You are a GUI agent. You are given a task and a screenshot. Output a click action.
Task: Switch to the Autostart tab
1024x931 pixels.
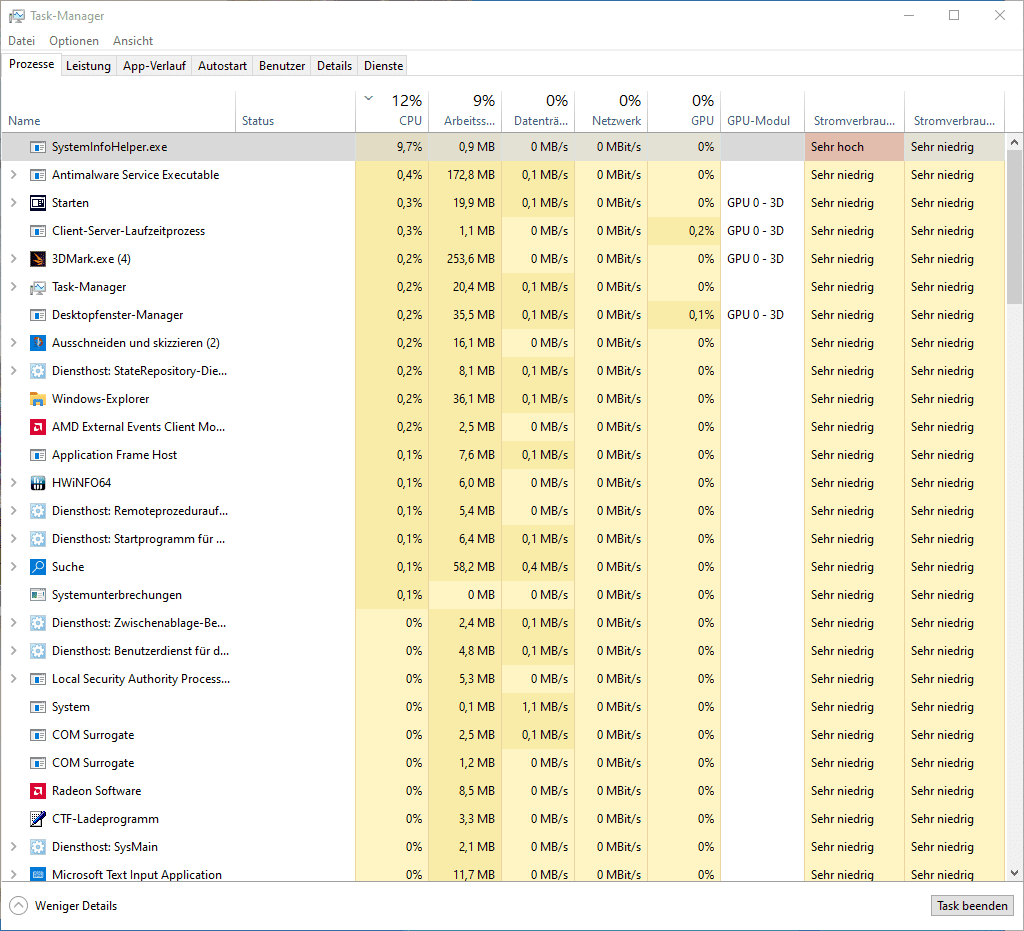[x=222, y=66]
